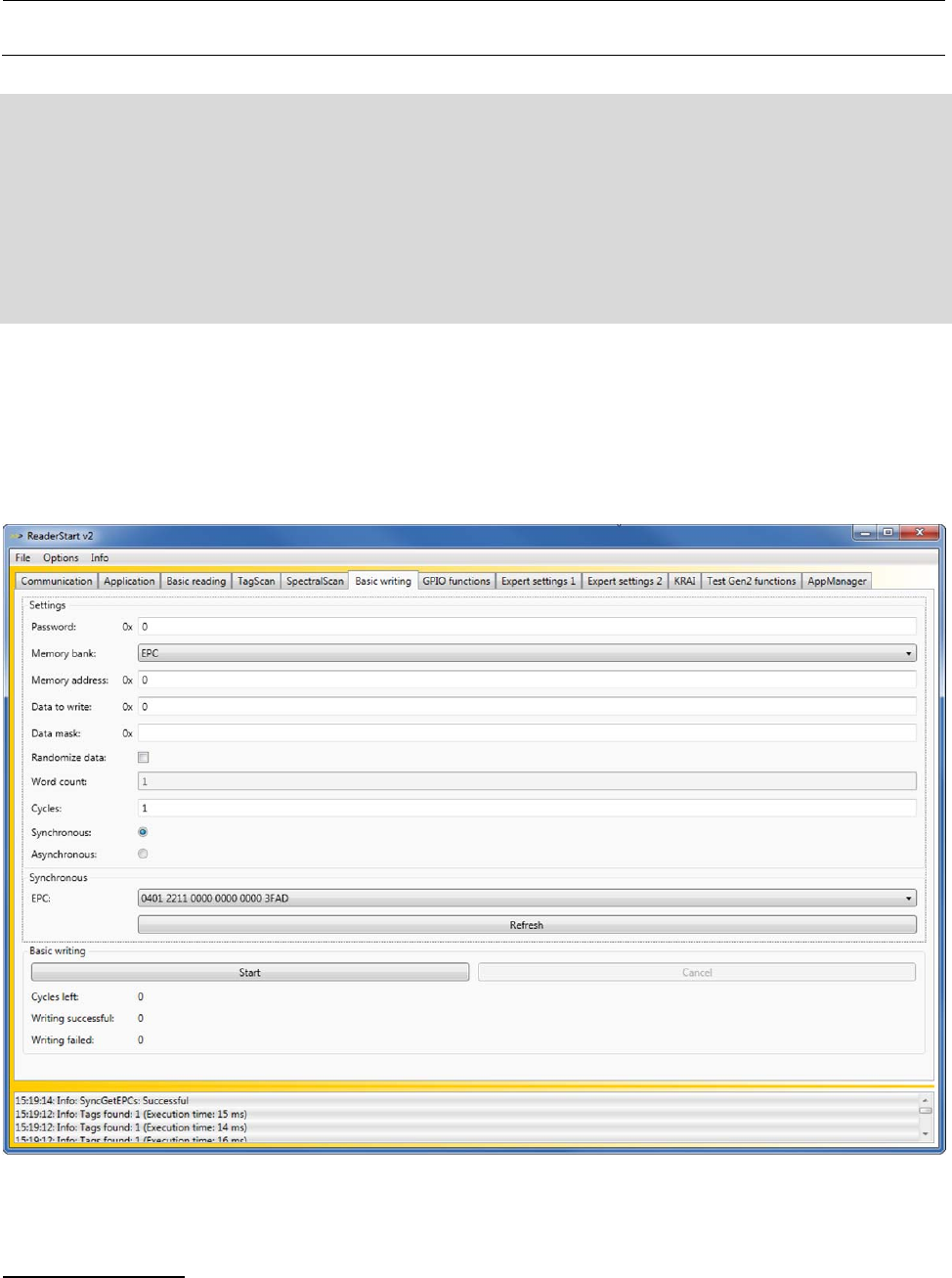The width and height of the screenshot is (952, 1278).
Task: Select the Synchronous radio button
Action: point(143,832)
